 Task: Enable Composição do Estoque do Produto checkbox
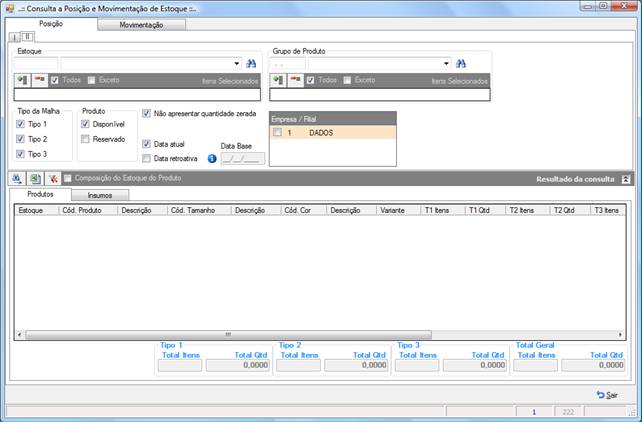(x=68, y=178)
